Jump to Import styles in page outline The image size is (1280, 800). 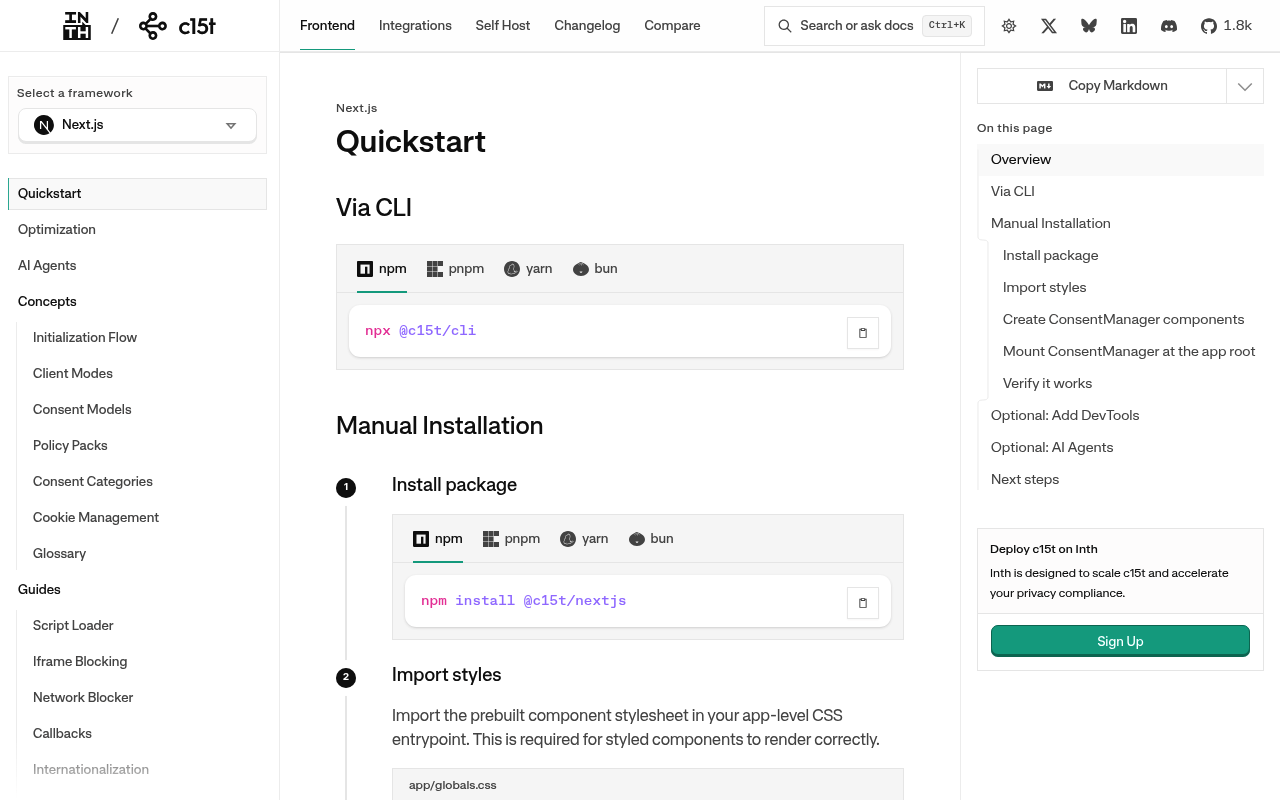pos(1044,288)
